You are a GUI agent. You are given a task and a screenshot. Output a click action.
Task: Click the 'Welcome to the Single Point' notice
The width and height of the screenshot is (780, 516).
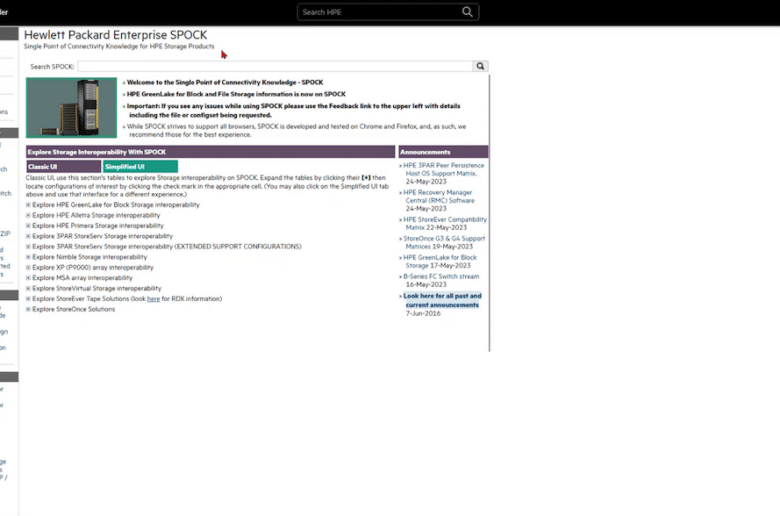tap(225, 82)
